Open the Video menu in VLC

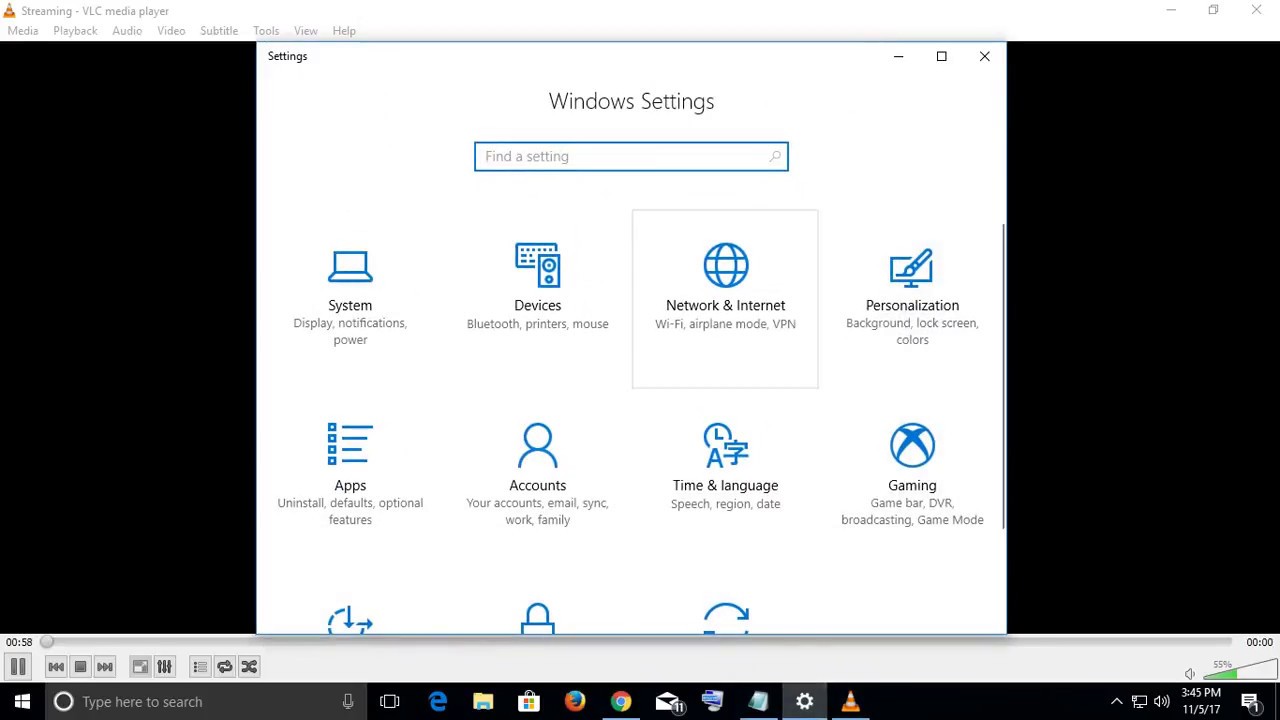point(171,31)
